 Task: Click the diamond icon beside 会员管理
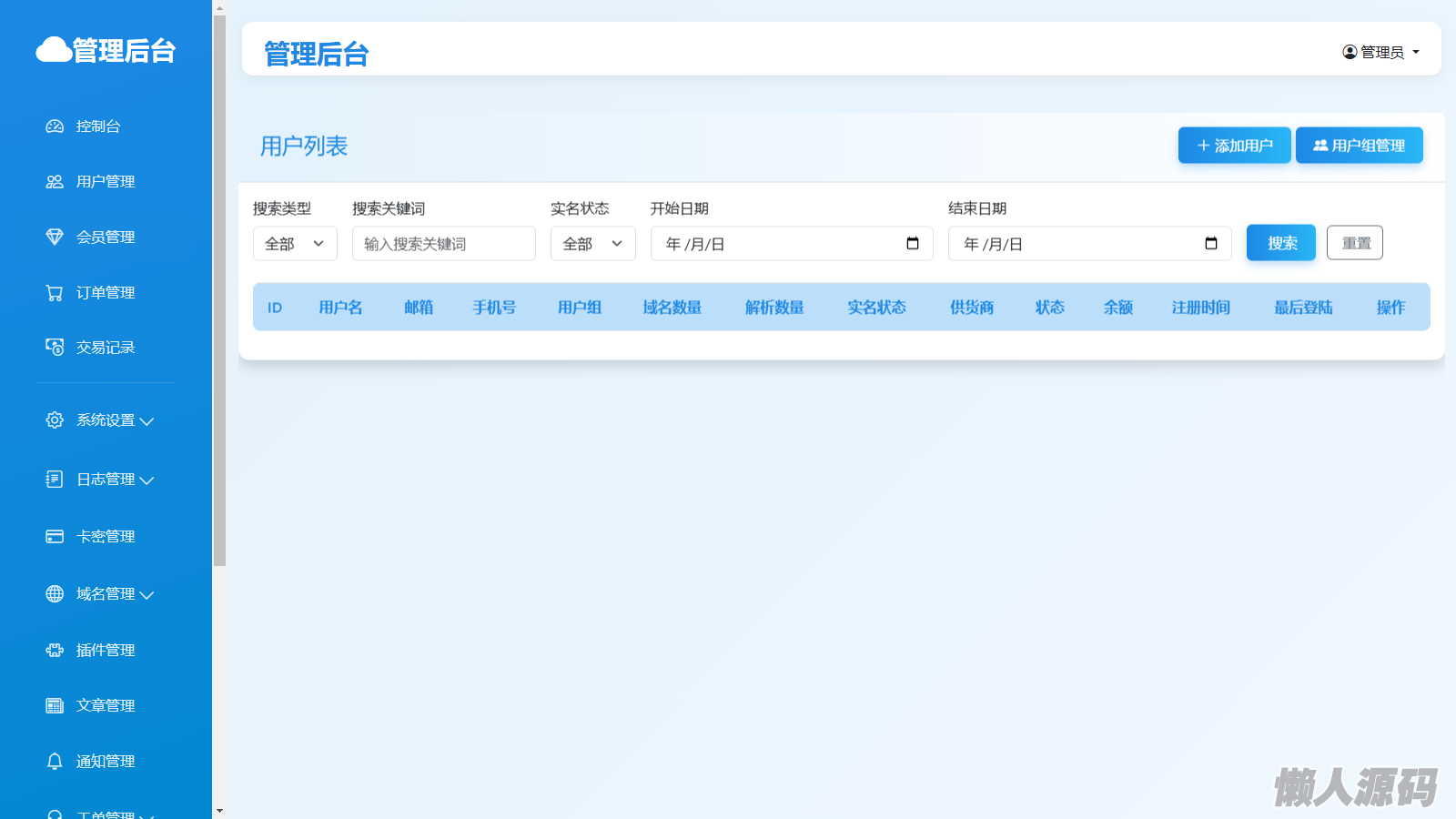(x=55, y=238)
